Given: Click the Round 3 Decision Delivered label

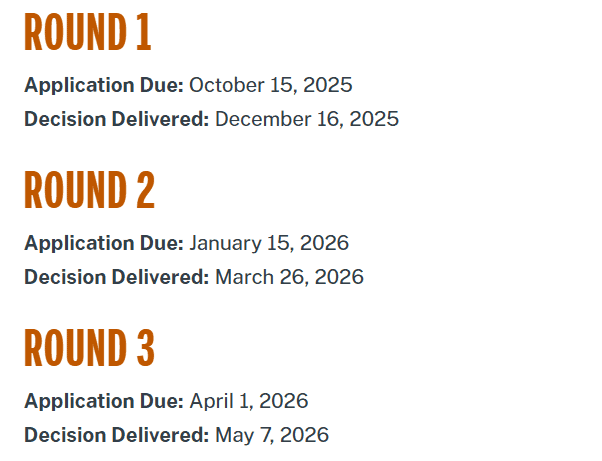Looking at the screenshot, I should pyautogui.click(x=117, y=435).
